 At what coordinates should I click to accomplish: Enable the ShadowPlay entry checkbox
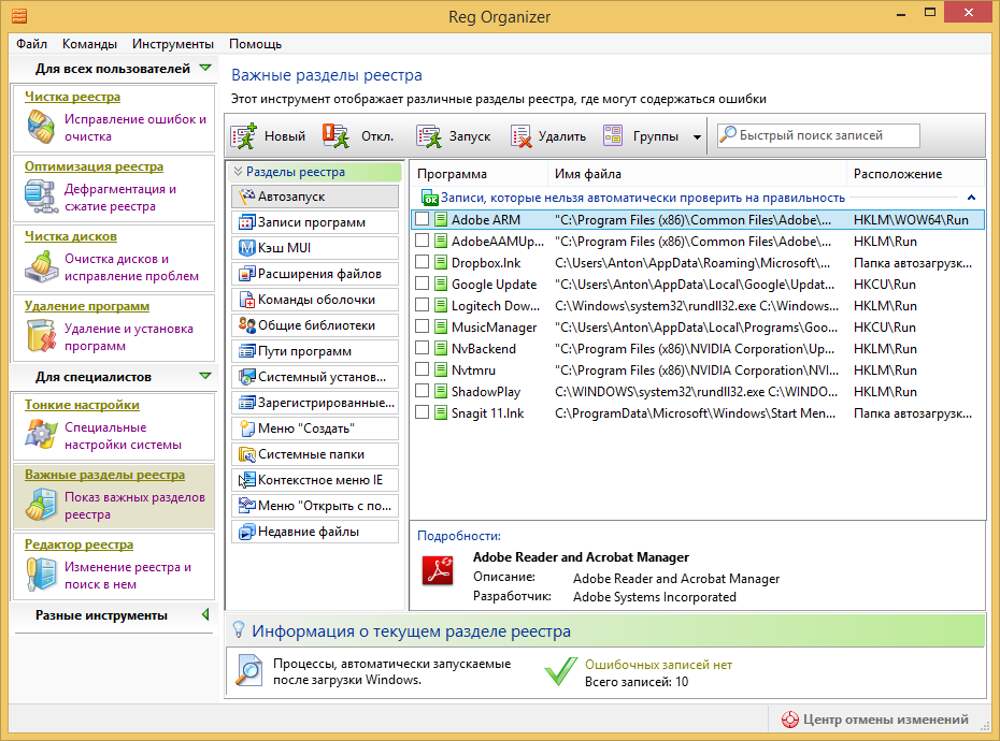(422, 391)
